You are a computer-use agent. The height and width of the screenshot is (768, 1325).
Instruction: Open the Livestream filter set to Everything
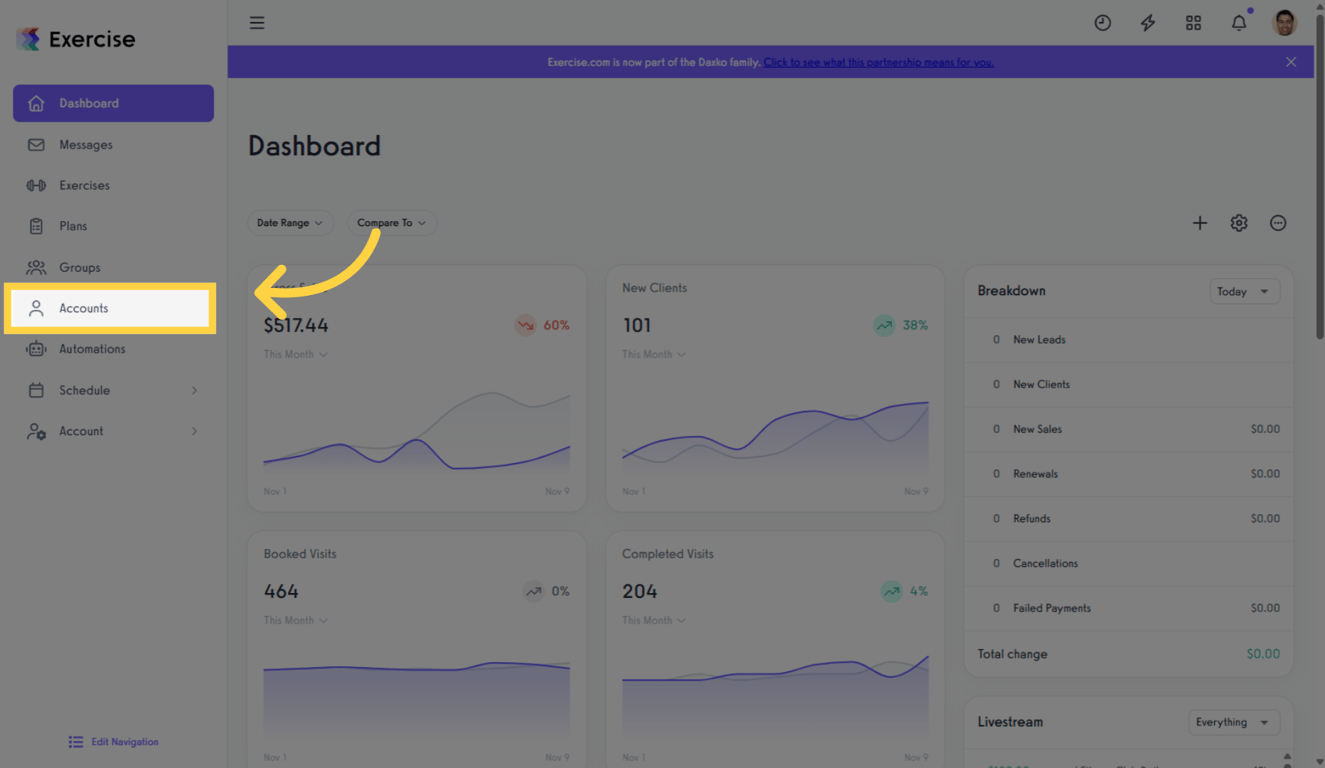[x=1233, y=721]
